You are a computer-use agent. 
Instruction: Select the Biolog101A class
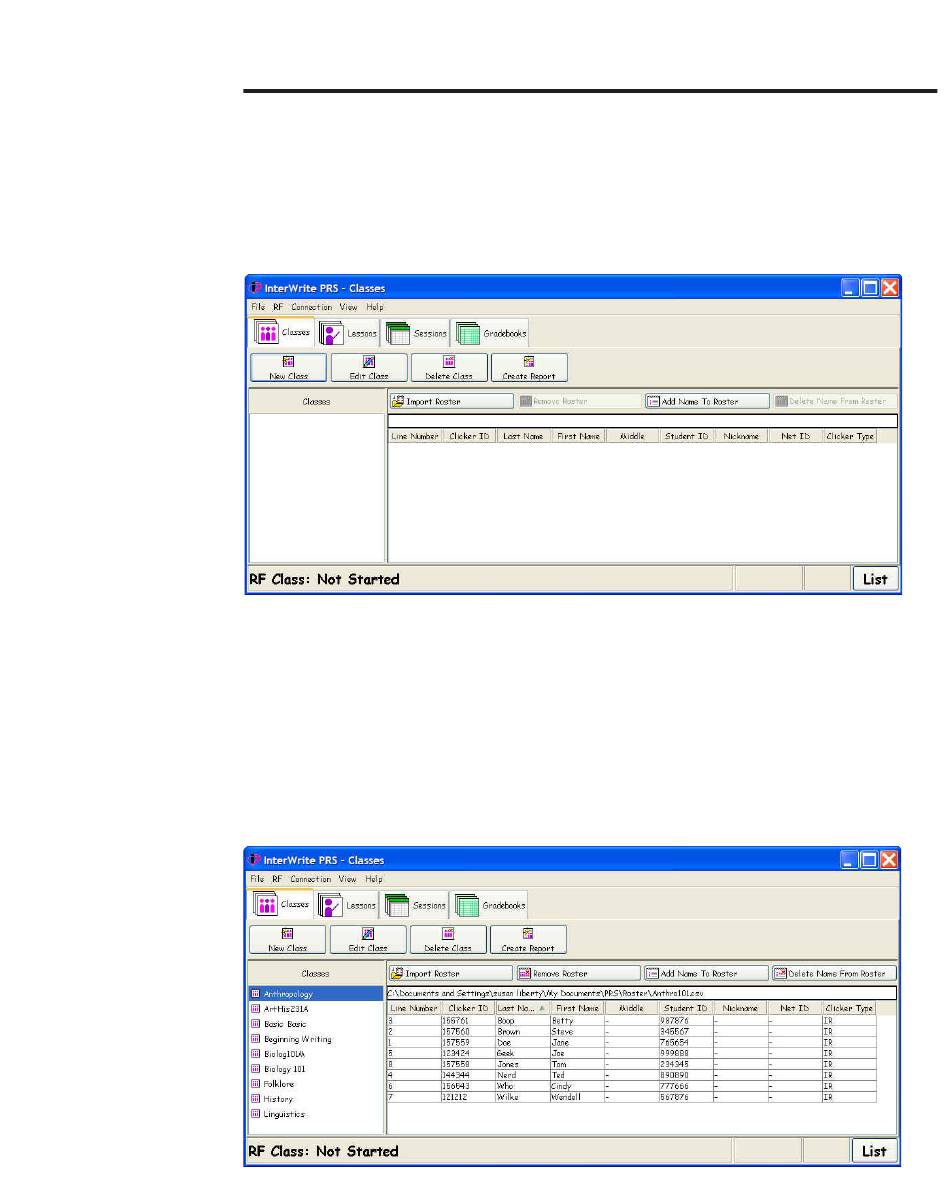coord(316,1054)
